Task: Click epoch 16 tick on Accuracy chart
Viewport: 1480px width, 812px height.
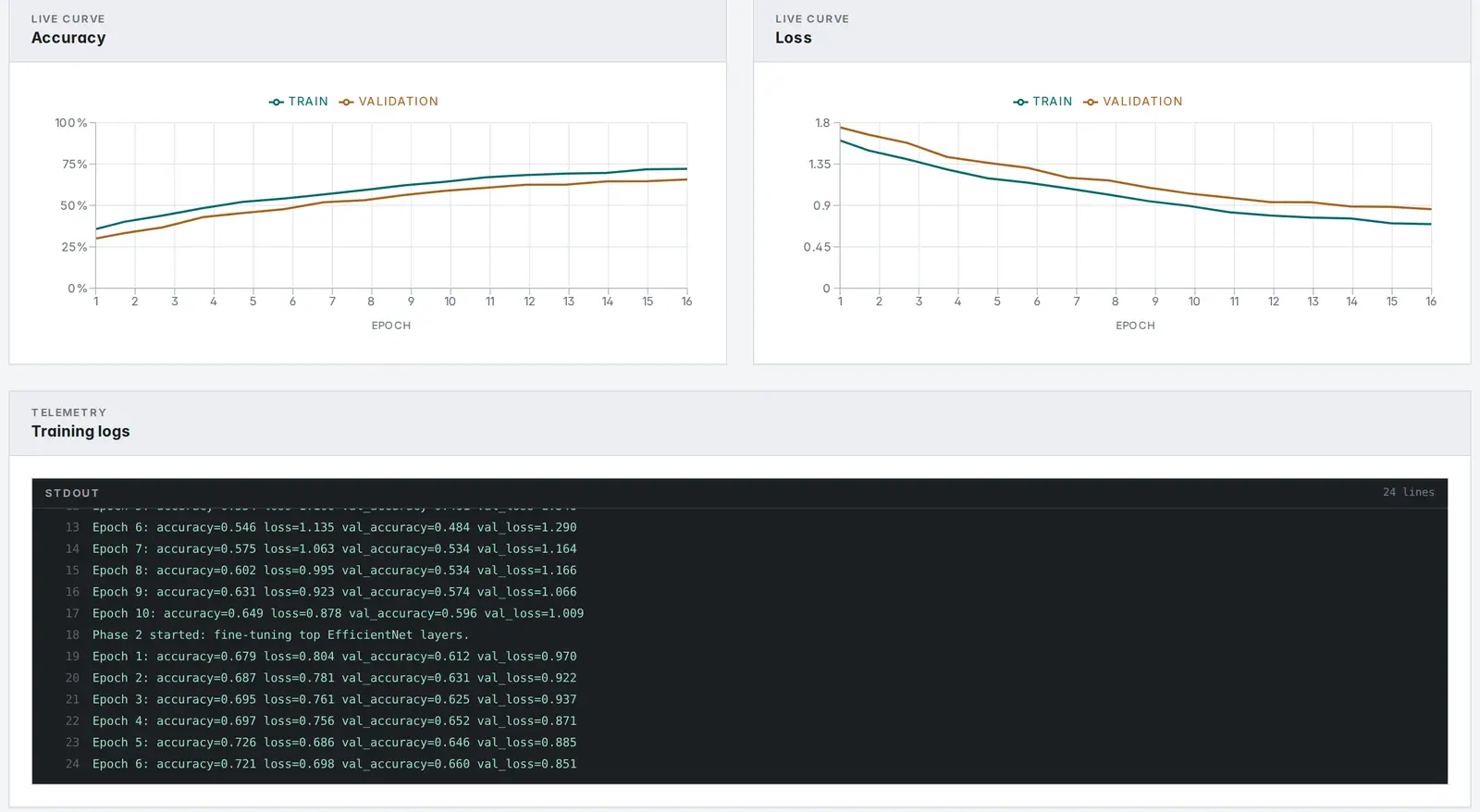Action: coord(686,301)
